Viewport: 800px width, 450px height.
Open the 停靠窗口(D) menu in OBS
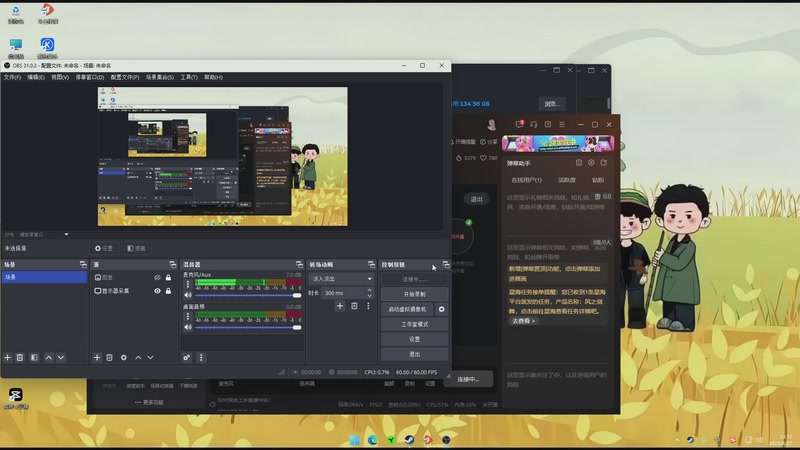pyautogui.click(x=90, y=78)
